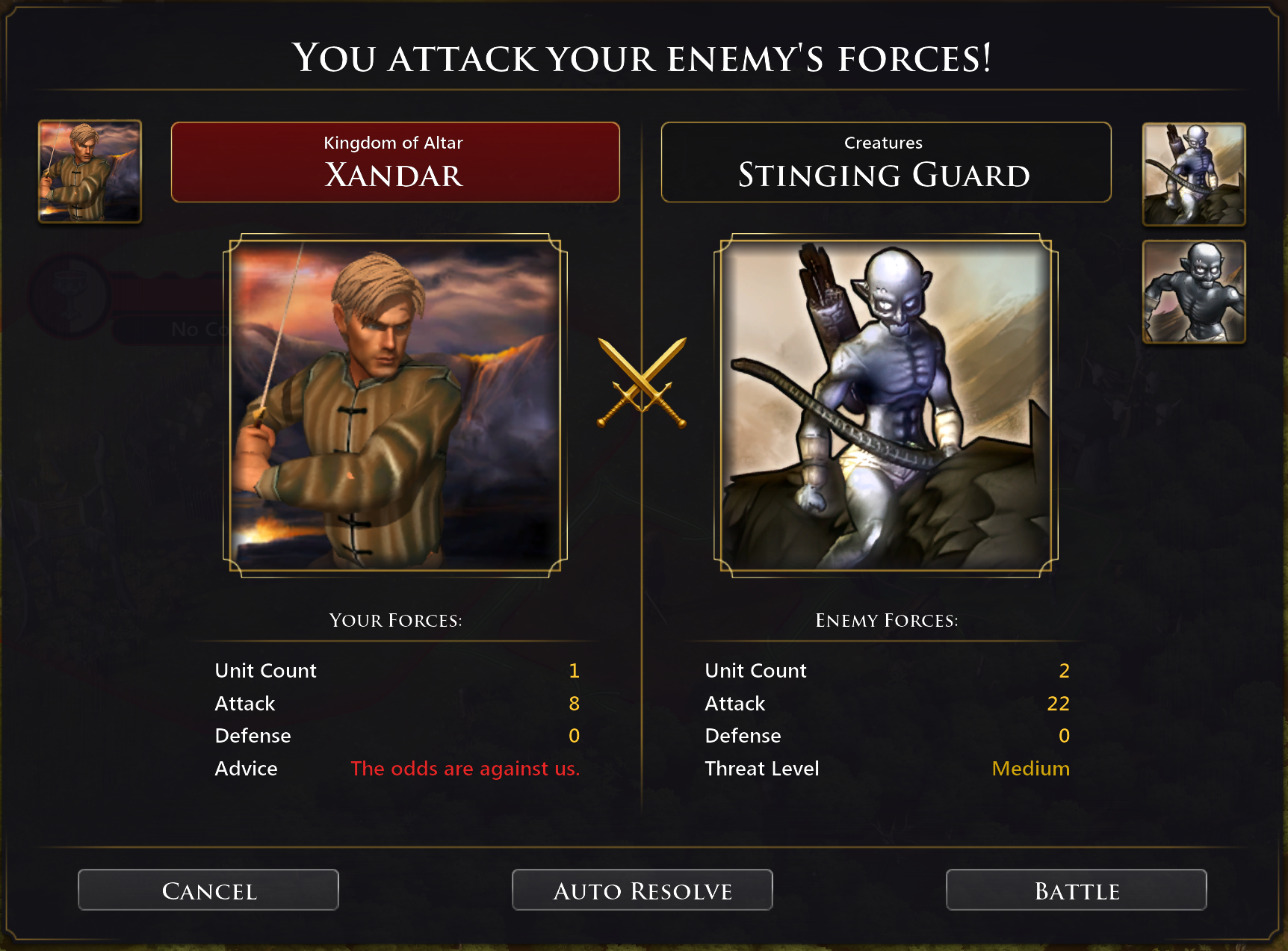
Task: Click your forces Attack value 8
Action: point(574,704)
